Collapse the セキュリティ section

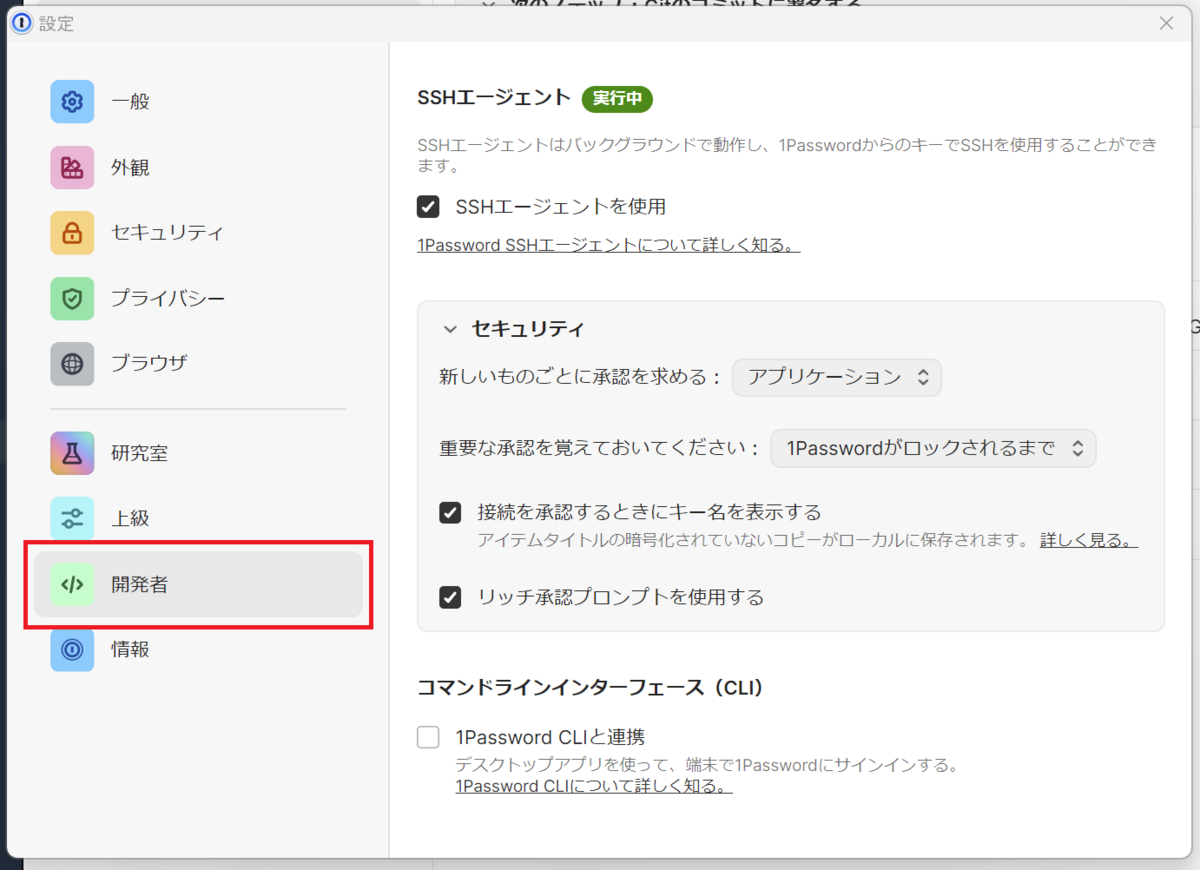[453, 328]
